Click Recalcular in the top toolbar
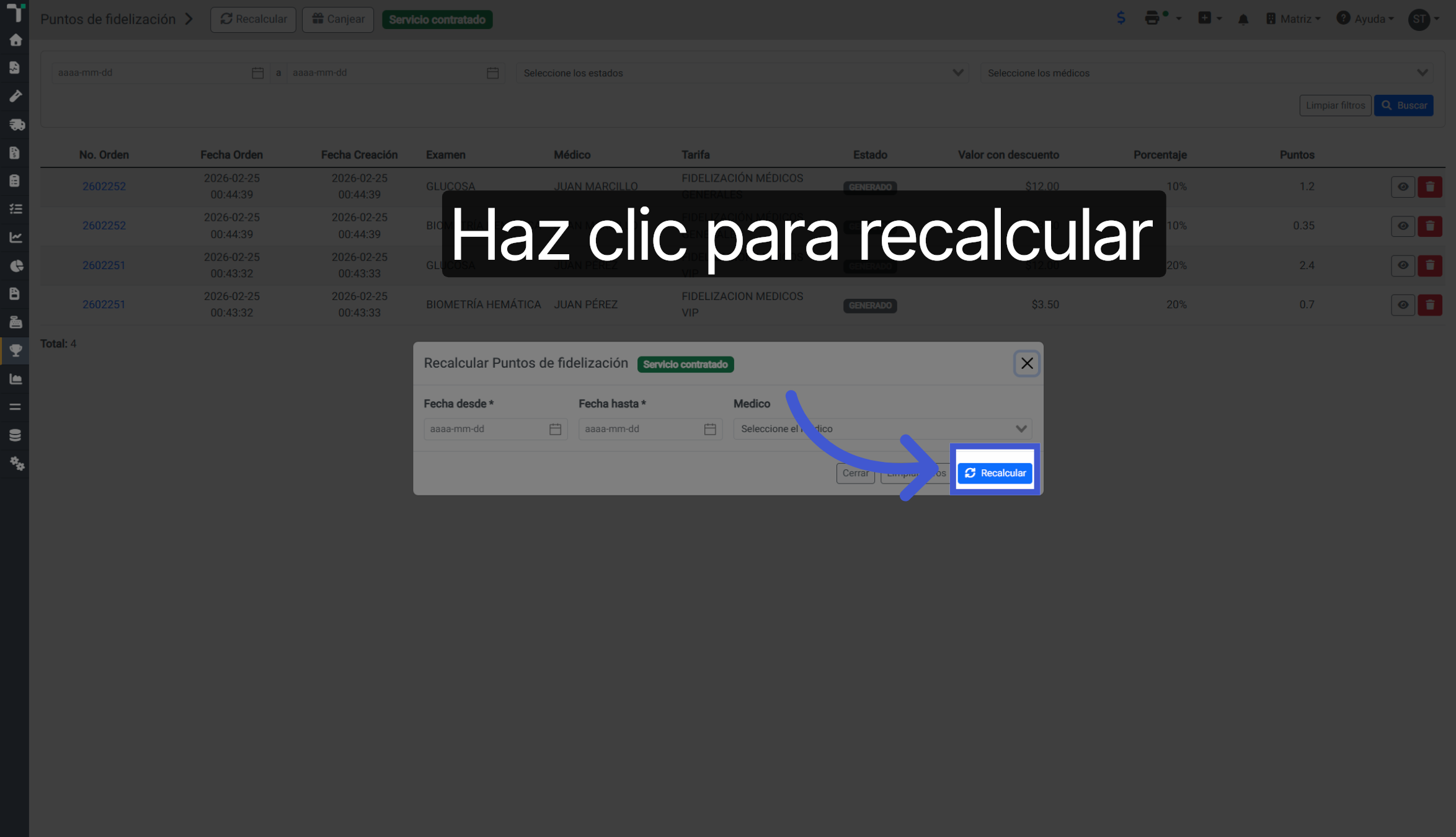 click(x=253, y=19)
